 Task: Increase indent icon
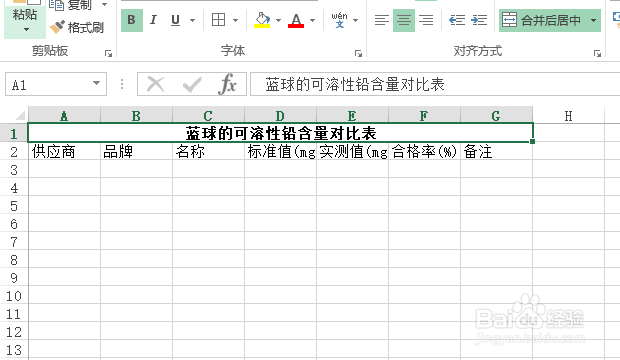tap(479, 20)
